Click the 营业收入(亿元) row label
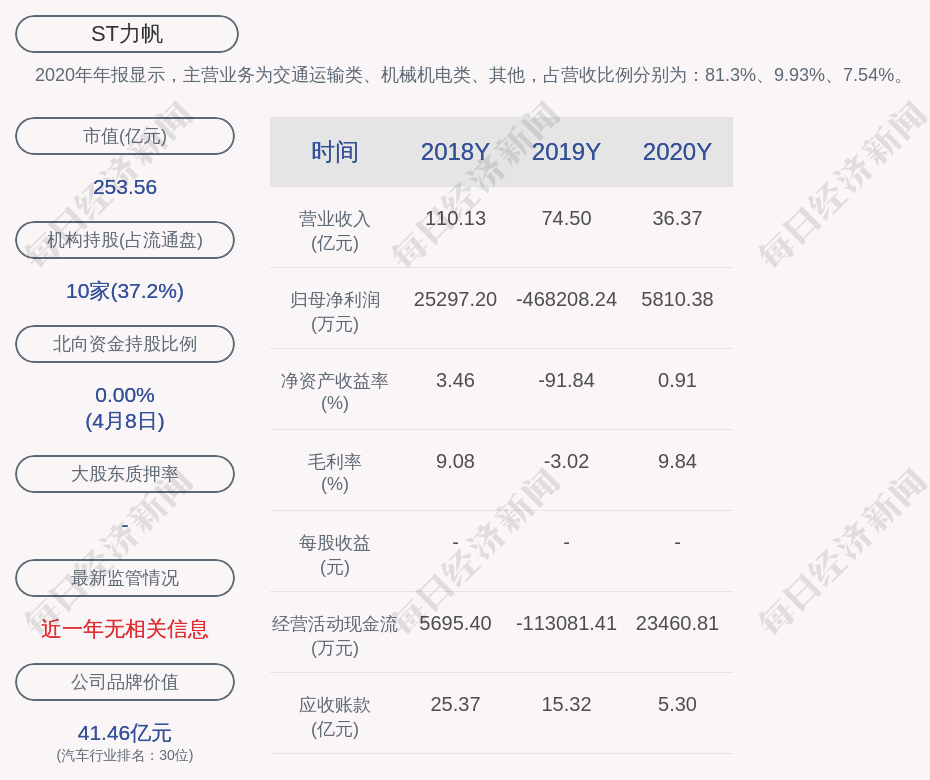The width and height of the screenshot is (930, 780). pyautogui.click(x=335, y=231)
